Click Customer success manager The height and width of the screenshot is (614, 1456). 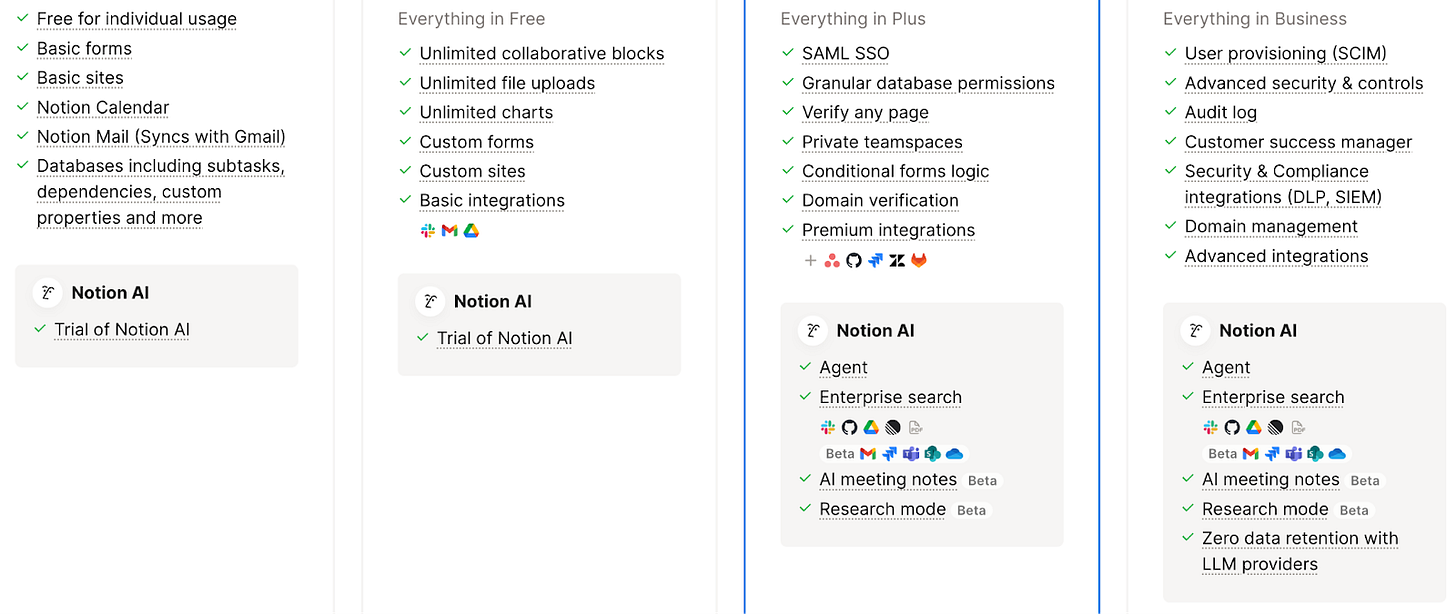click(1299, 142)
